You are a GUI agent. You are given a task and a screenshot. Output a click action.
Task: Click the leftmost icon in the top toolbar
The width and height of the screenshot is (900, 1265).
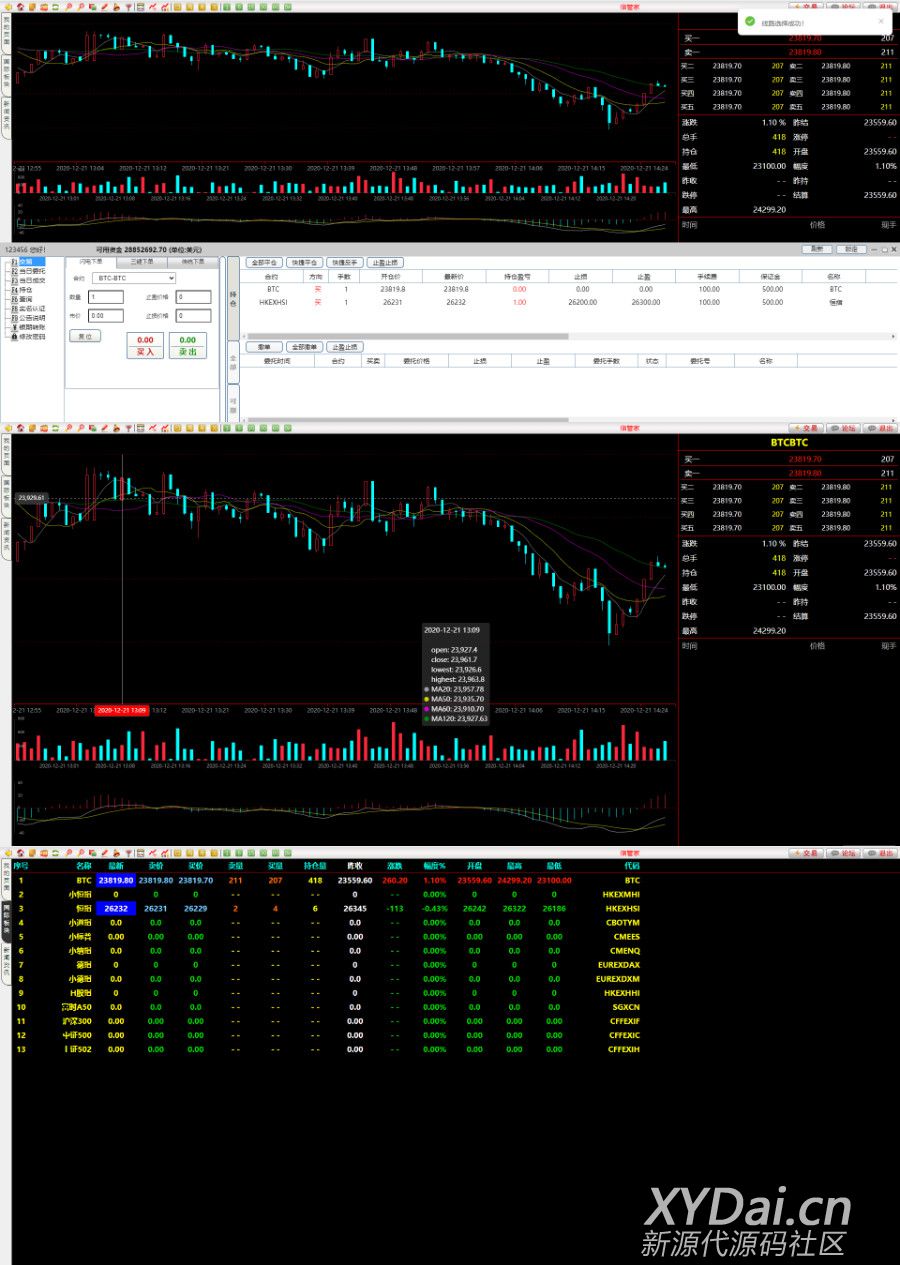coord(7,7)
